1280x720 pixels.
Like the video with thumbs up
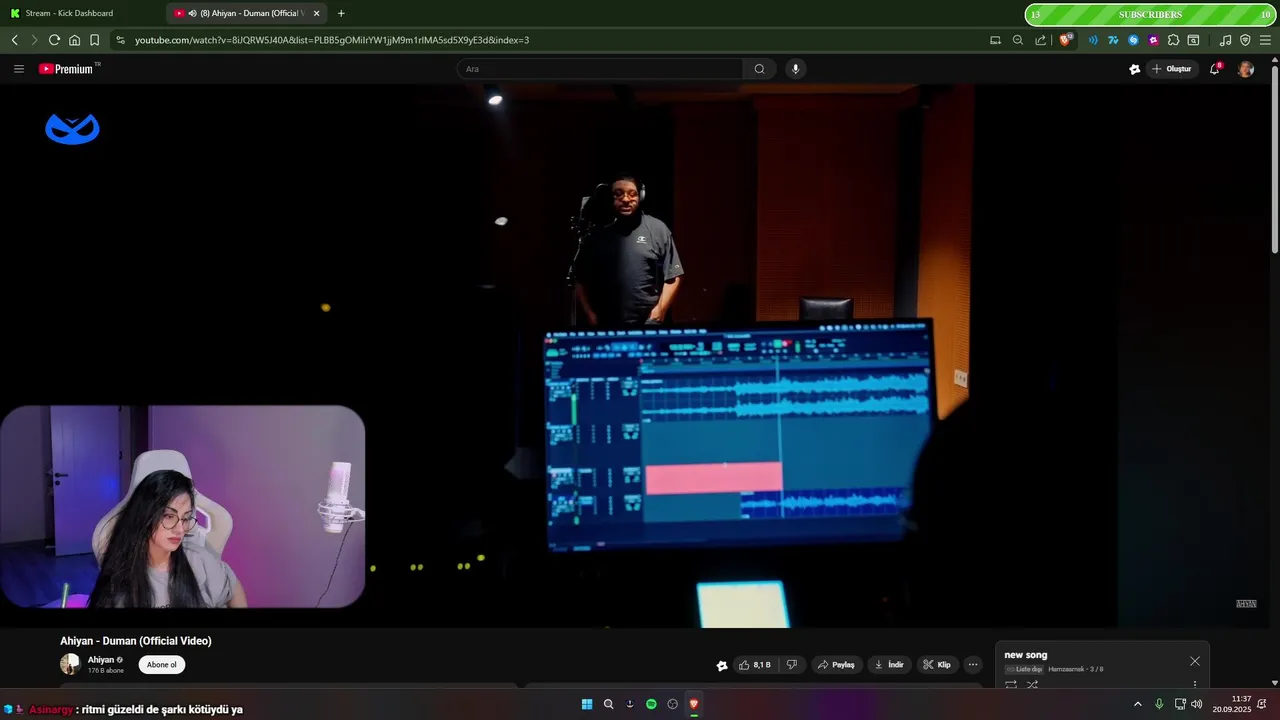click(x=754, y=665)
